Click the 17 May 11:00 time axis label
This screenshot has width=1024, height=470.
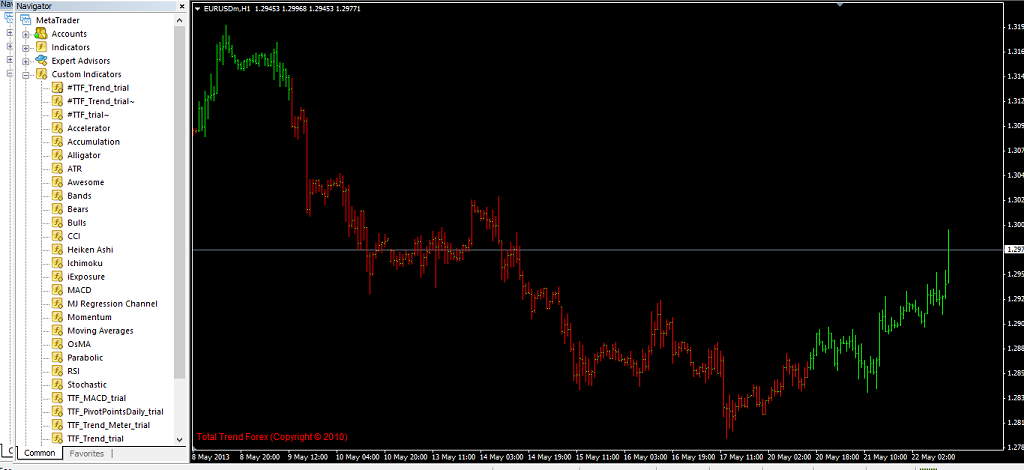740,457
